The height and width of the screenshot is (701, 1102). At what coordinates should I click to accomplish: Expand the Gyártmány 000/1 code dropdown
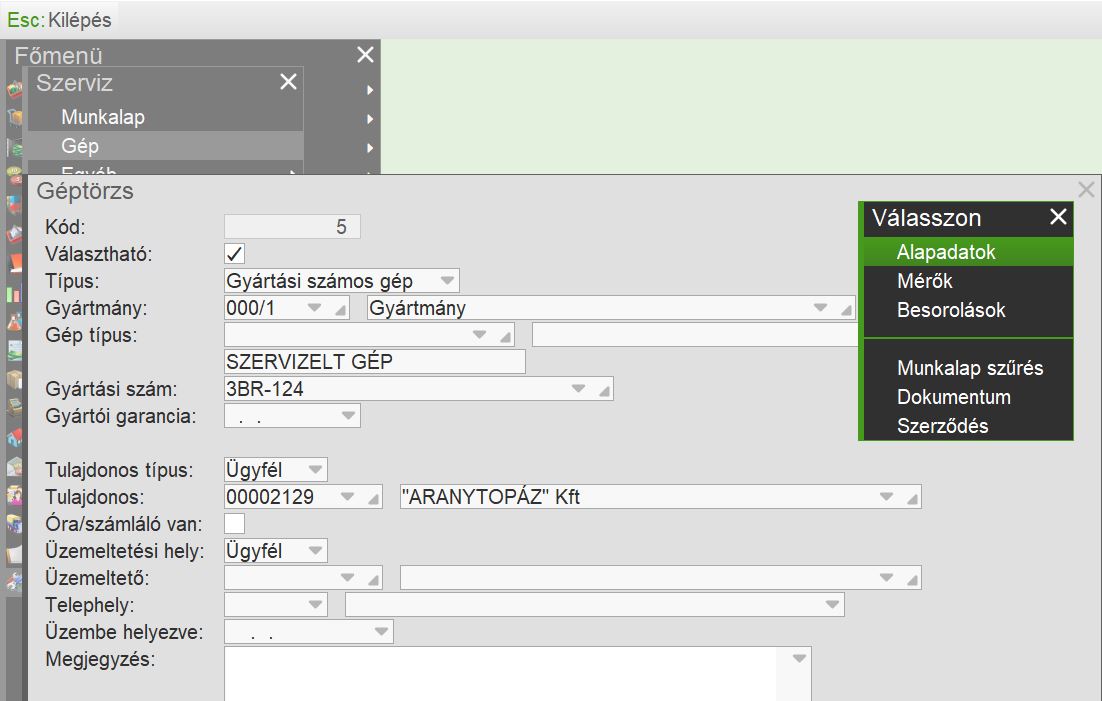click(314, 307)
